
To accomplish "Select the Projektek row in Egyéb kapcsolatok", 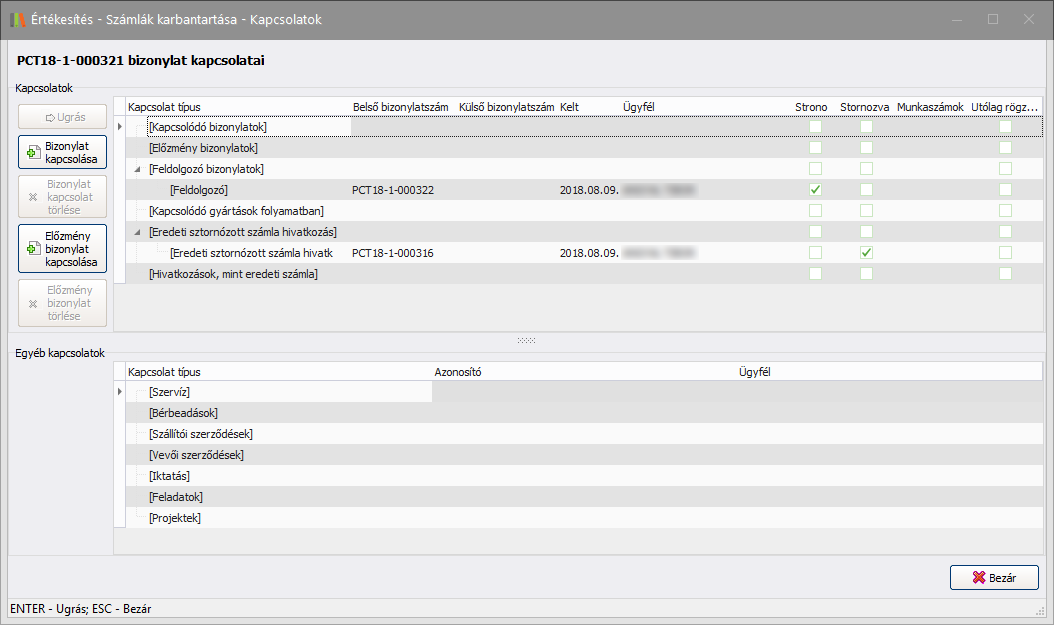I will pos(175,518).
